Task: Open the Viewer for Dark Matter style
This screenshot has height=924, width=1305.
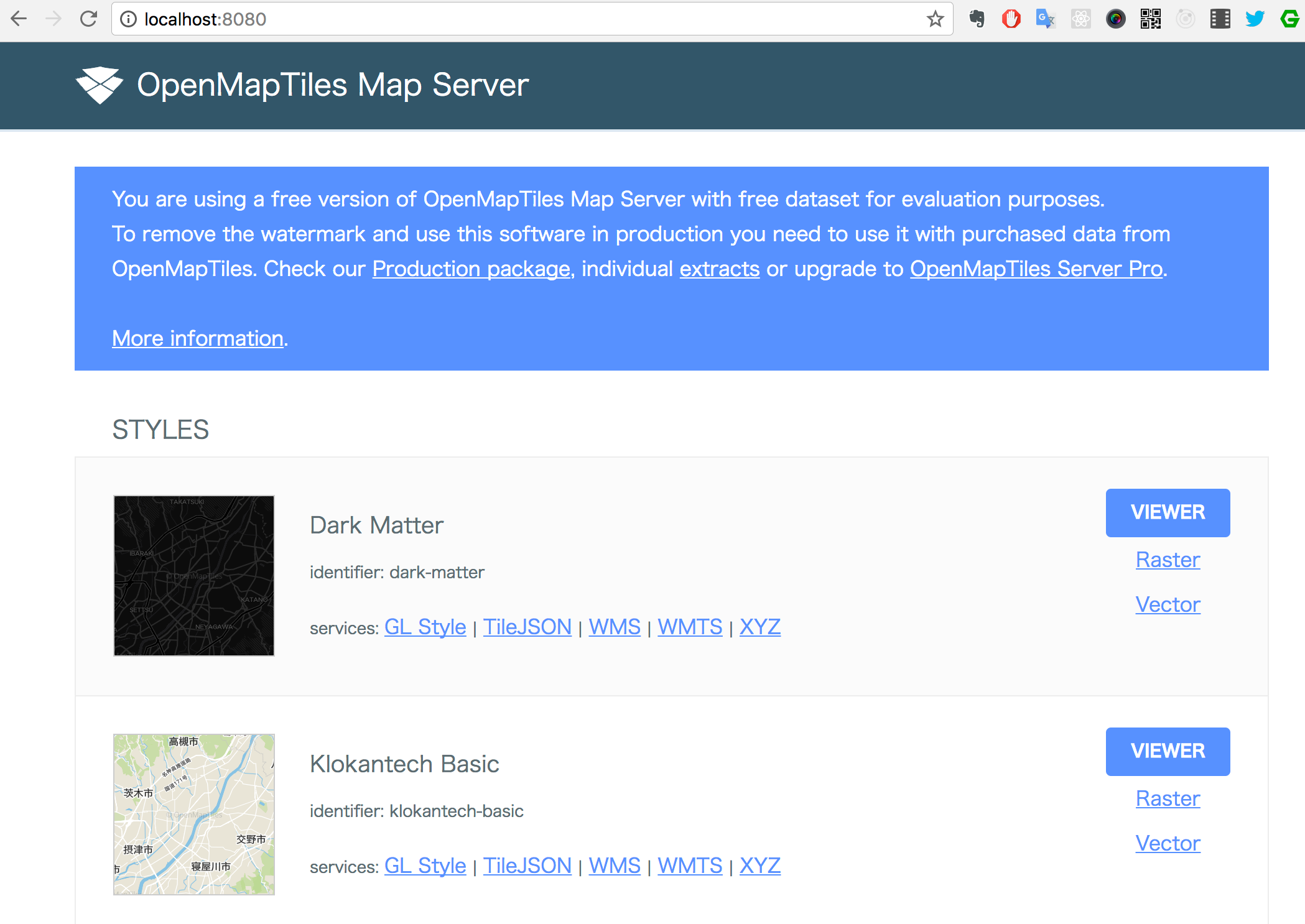Action: click(x=1167, y=512)
